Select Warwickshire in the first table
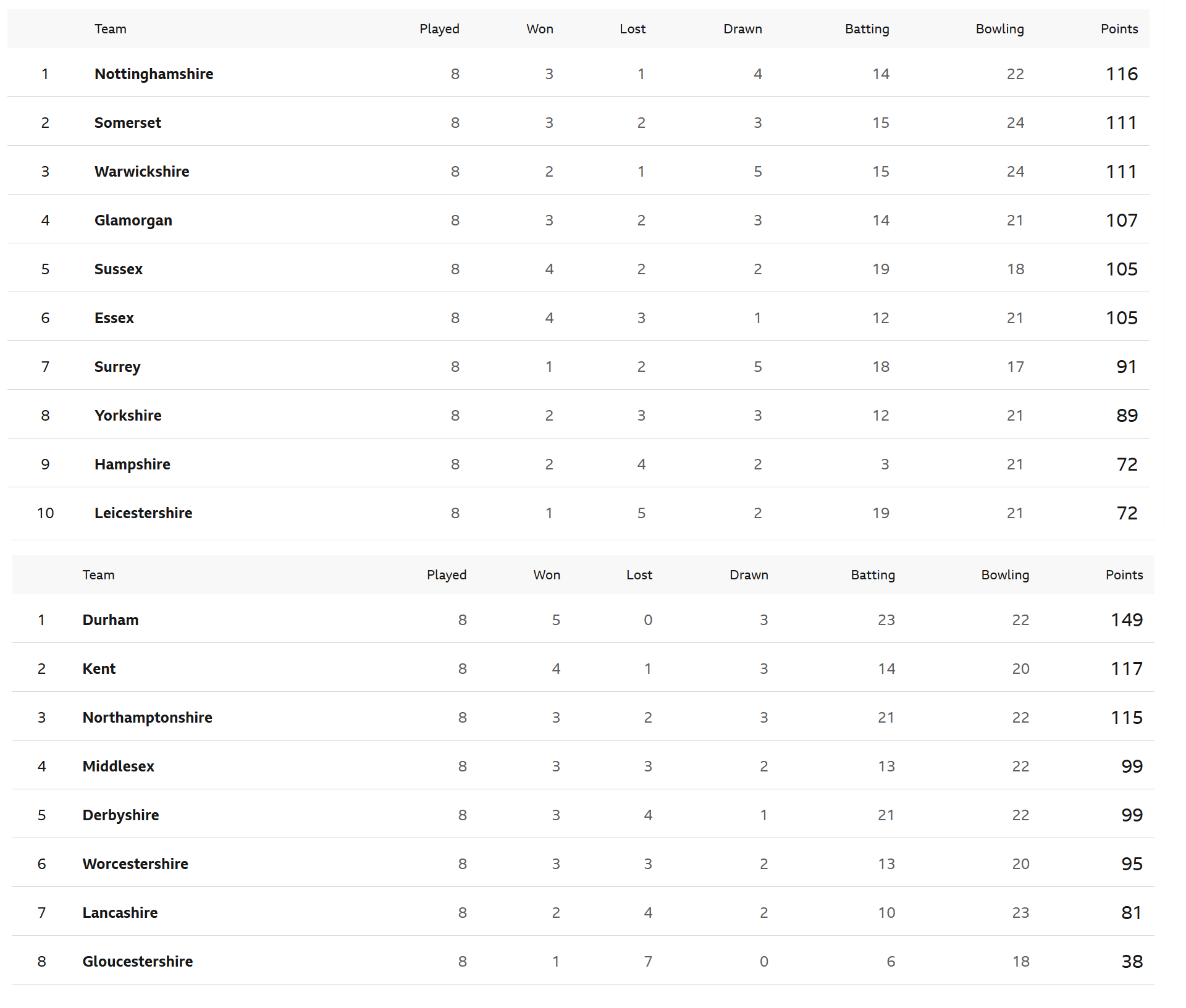Image resolution: width=1186 pixels, height=1008 pixels. (142, 172)
